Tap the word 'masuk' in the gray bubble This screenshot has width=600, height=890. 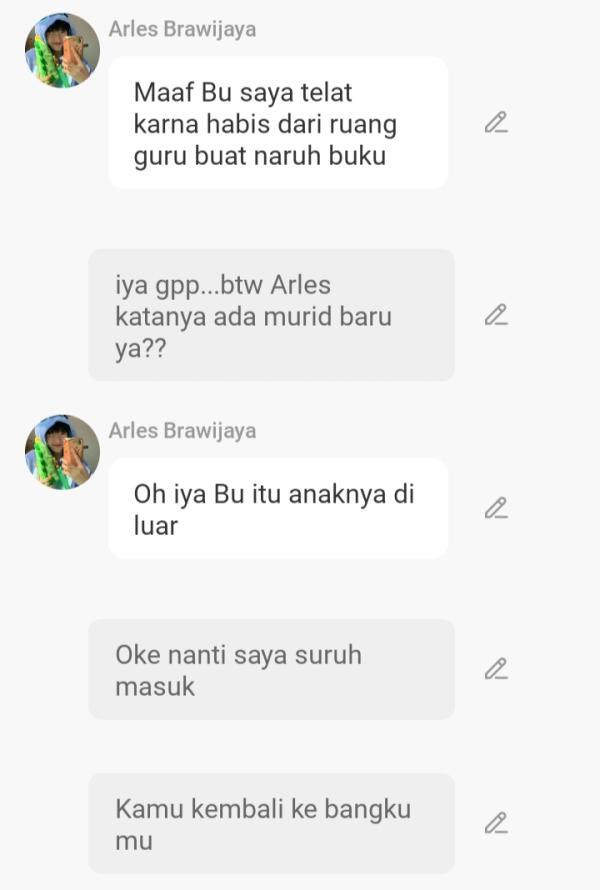(154, 687)
